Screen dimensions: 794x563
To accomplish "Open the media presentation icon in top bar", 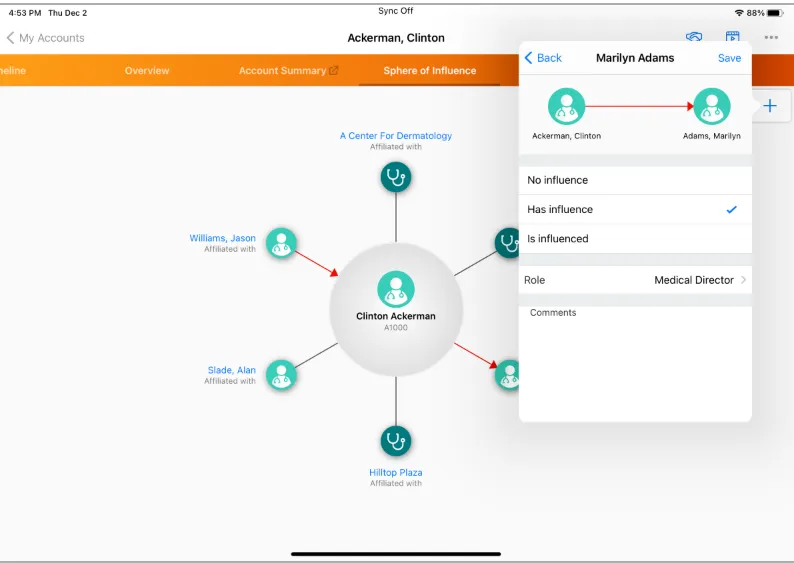I will [732, 36].
